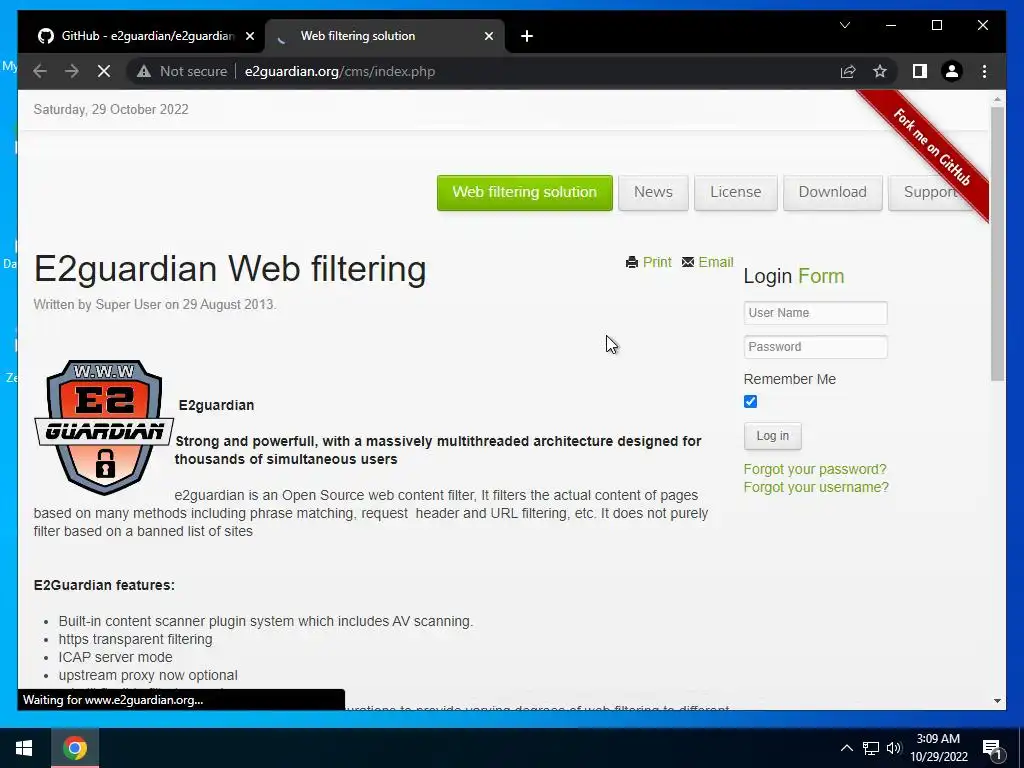Image resolution: width=1024 pixels, height=768 pixels.
Task: Click the Email envelope icon
Action: point(688,262)
